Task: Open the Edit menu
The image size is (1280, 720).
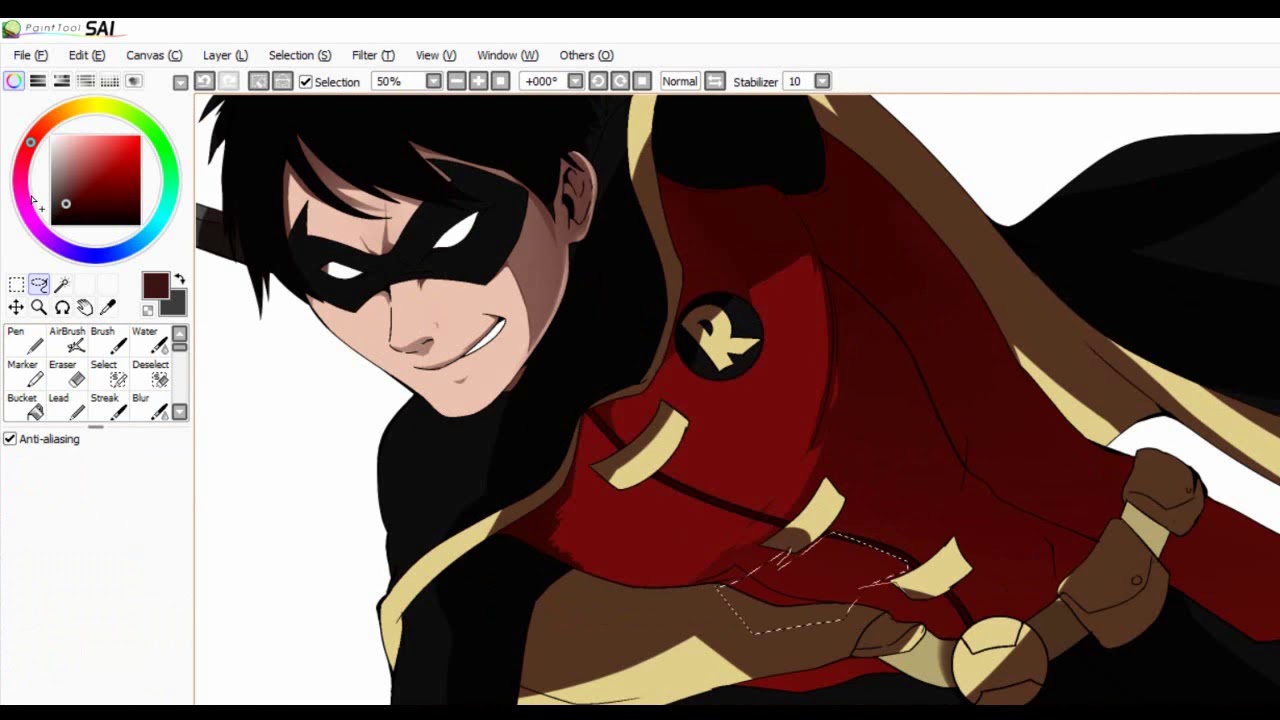Action: [x=86, y=55]
